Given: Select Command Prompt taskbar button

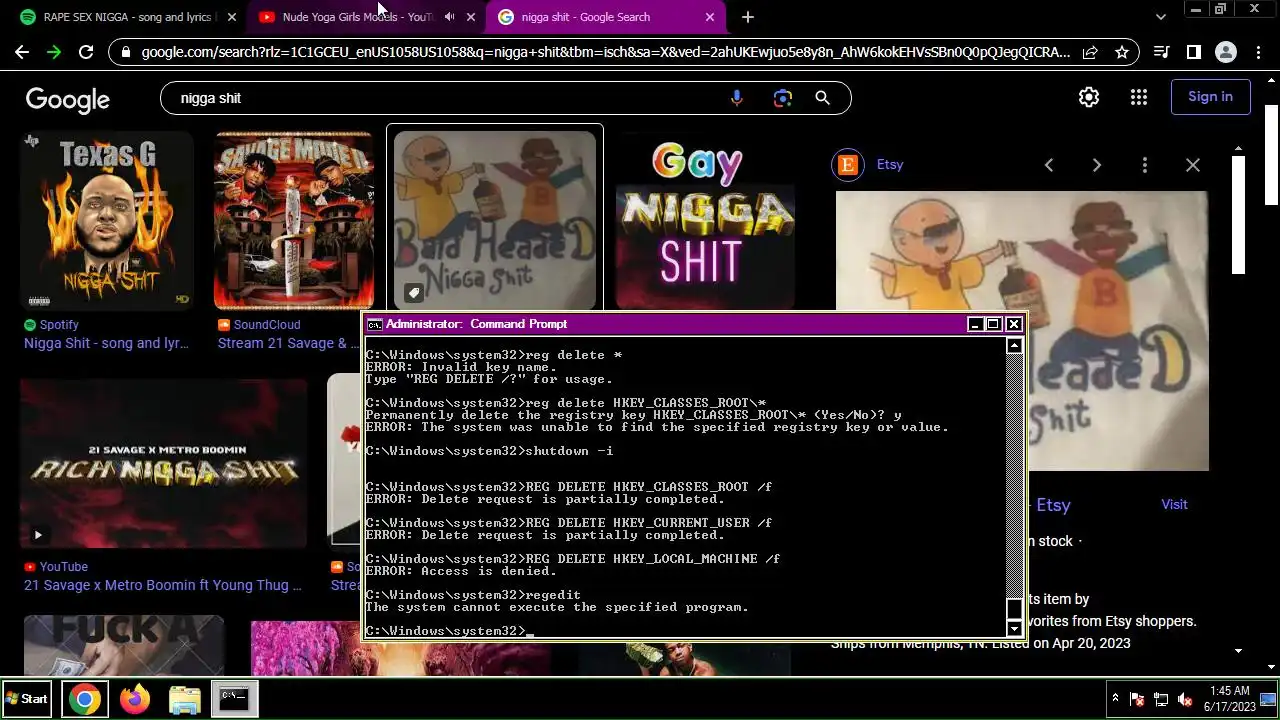Looking at the screenshot, I should pos(234,699).
